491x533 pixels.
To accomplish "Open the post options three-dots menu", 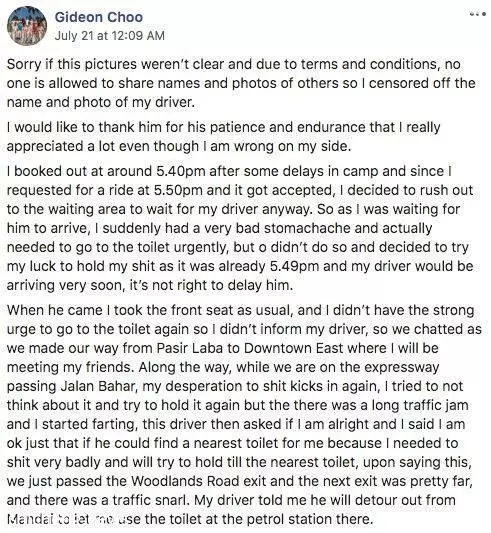I will 478,14.
